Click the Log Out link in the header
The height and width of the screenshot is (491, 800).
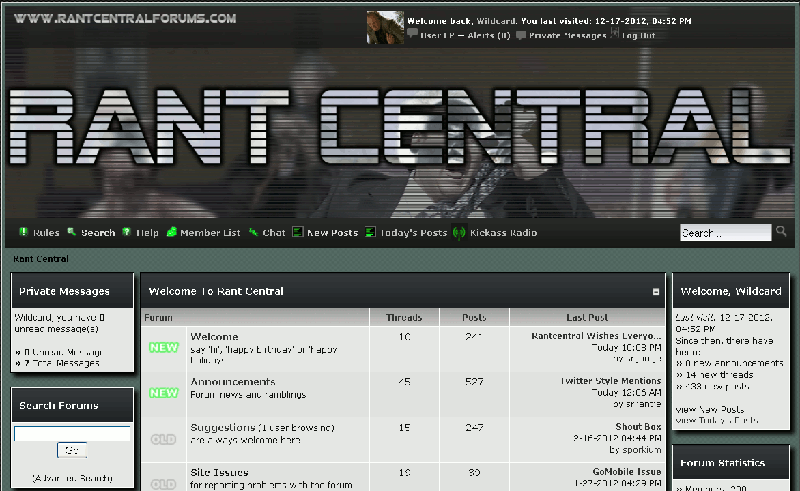[x=639, y=35]
